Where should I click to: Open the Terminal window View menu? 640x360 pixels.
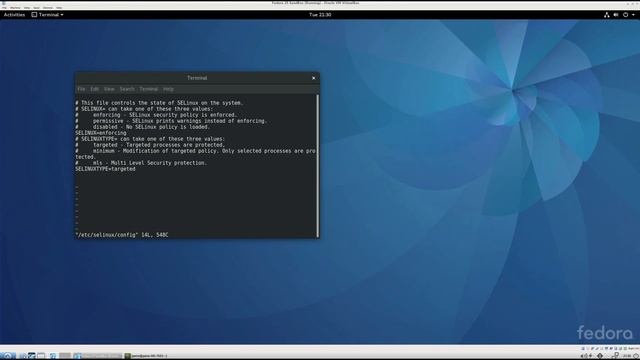coord(109,89)
